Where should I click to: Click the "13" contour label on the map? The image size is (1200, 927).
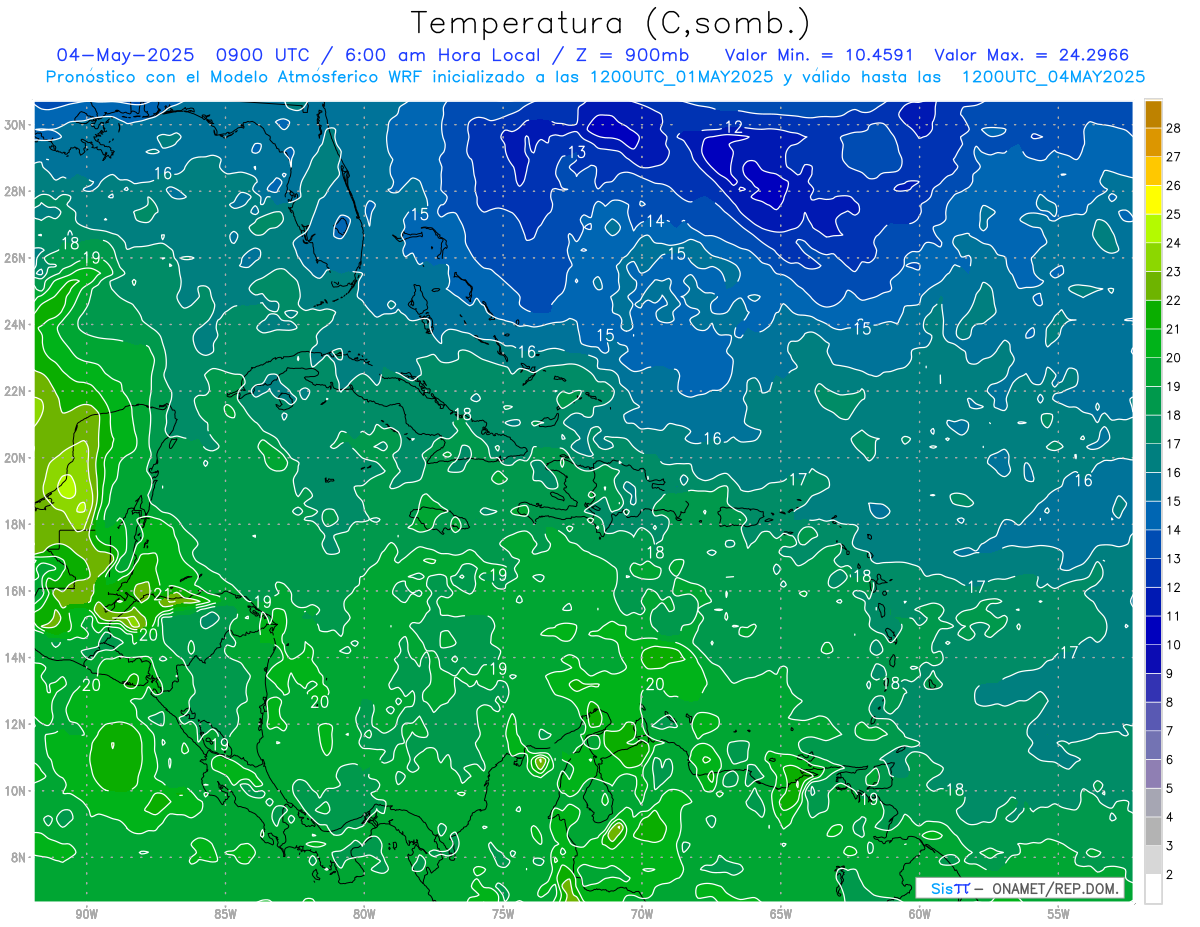577,152
